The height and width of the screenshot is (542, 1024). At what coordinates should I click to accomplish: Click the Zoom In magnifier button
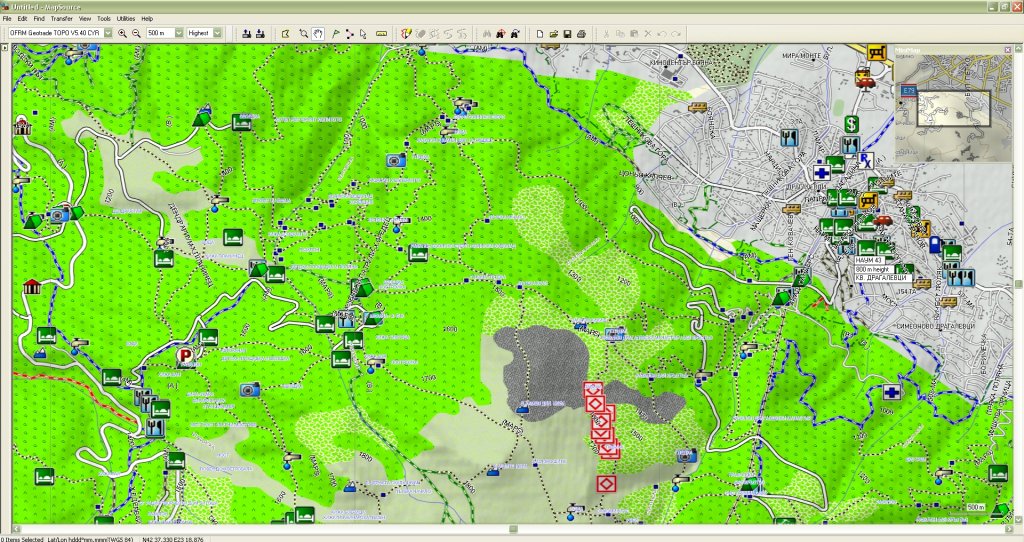122,33
